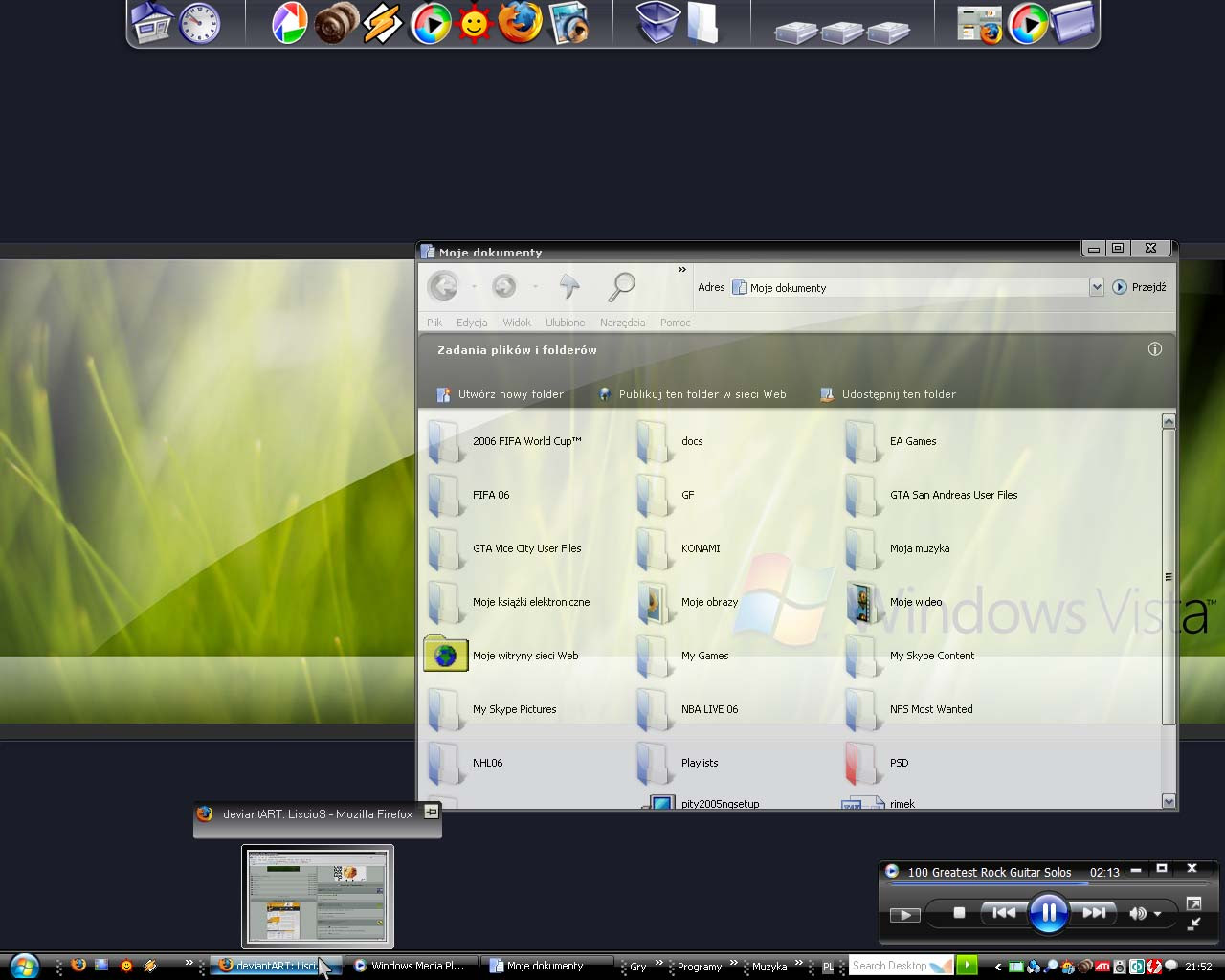Click the Firefox window preview thumbnail
Viewport: 1225px width, 980px height.
pyautogui.click(x=318, y=896)
